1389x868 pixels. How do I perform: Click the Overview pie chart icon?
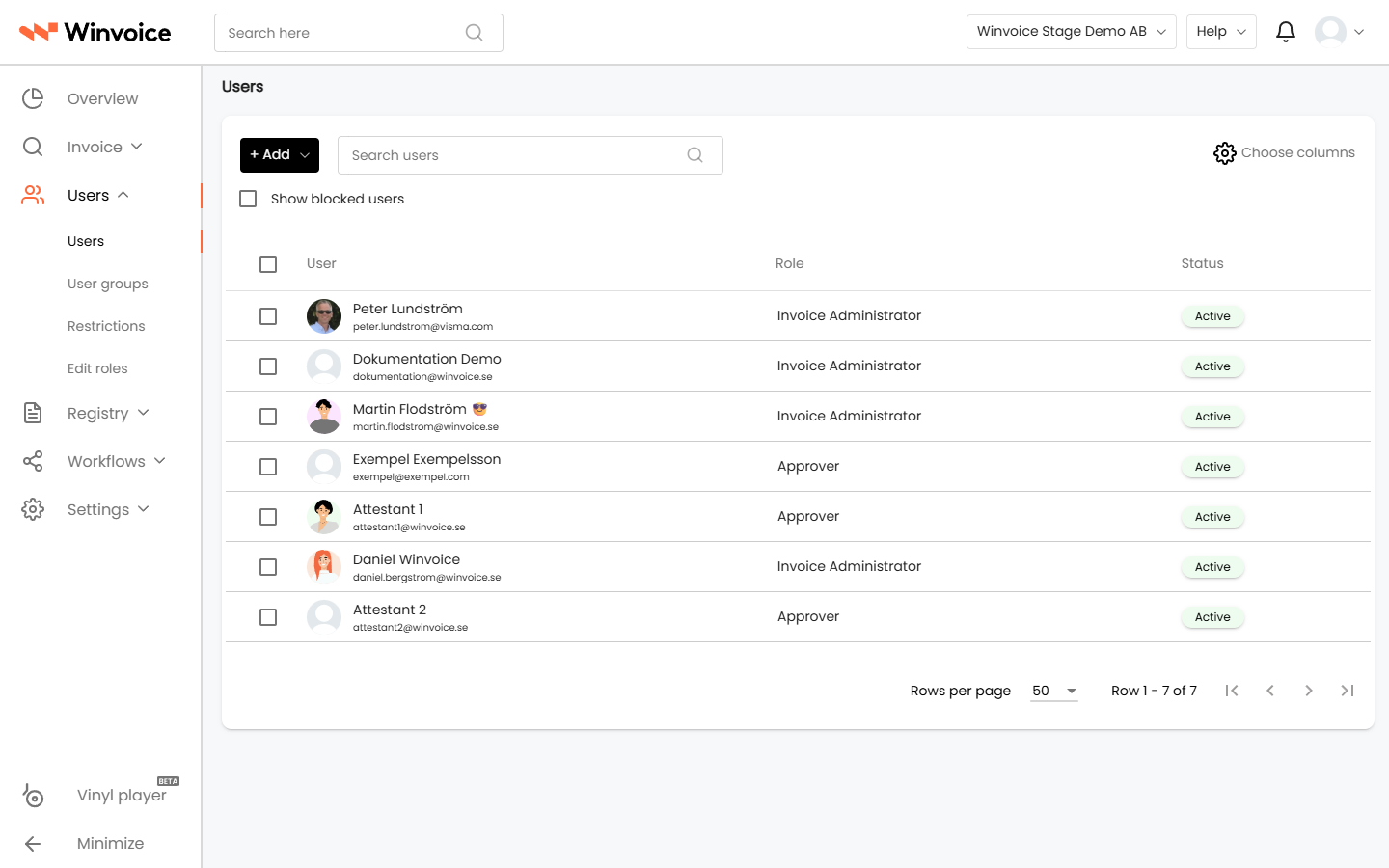(33, 98)
